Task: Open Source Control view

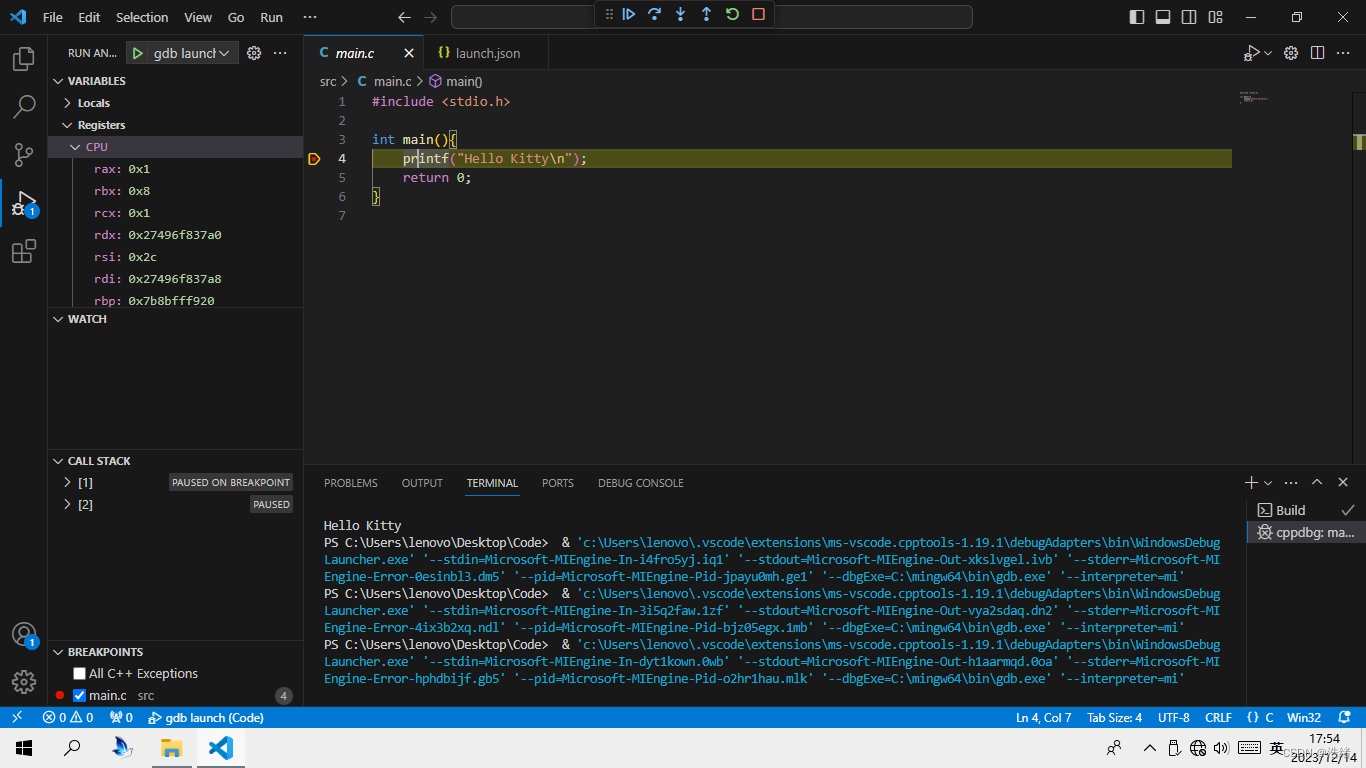Action: (x=24, y=154)
